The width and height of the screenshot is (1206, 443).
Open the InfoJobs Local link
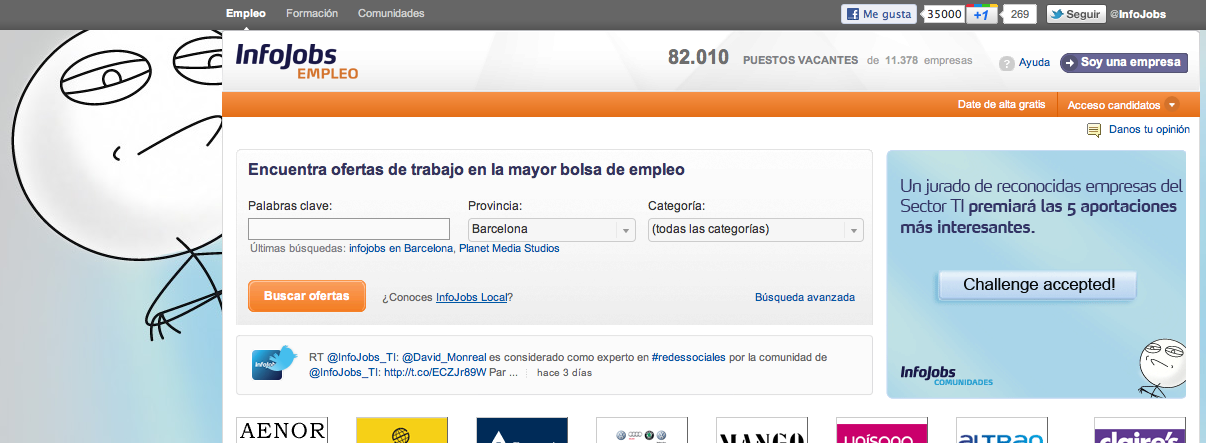point(471,297)
